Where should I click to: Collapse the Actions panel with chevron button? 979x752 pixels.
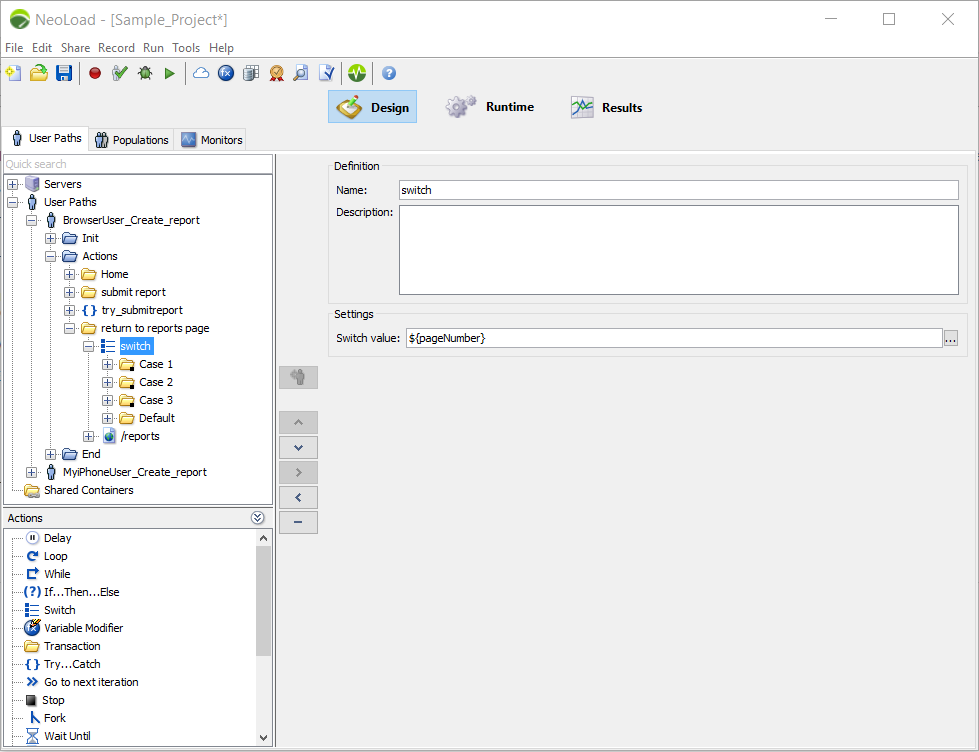(258, 518)
